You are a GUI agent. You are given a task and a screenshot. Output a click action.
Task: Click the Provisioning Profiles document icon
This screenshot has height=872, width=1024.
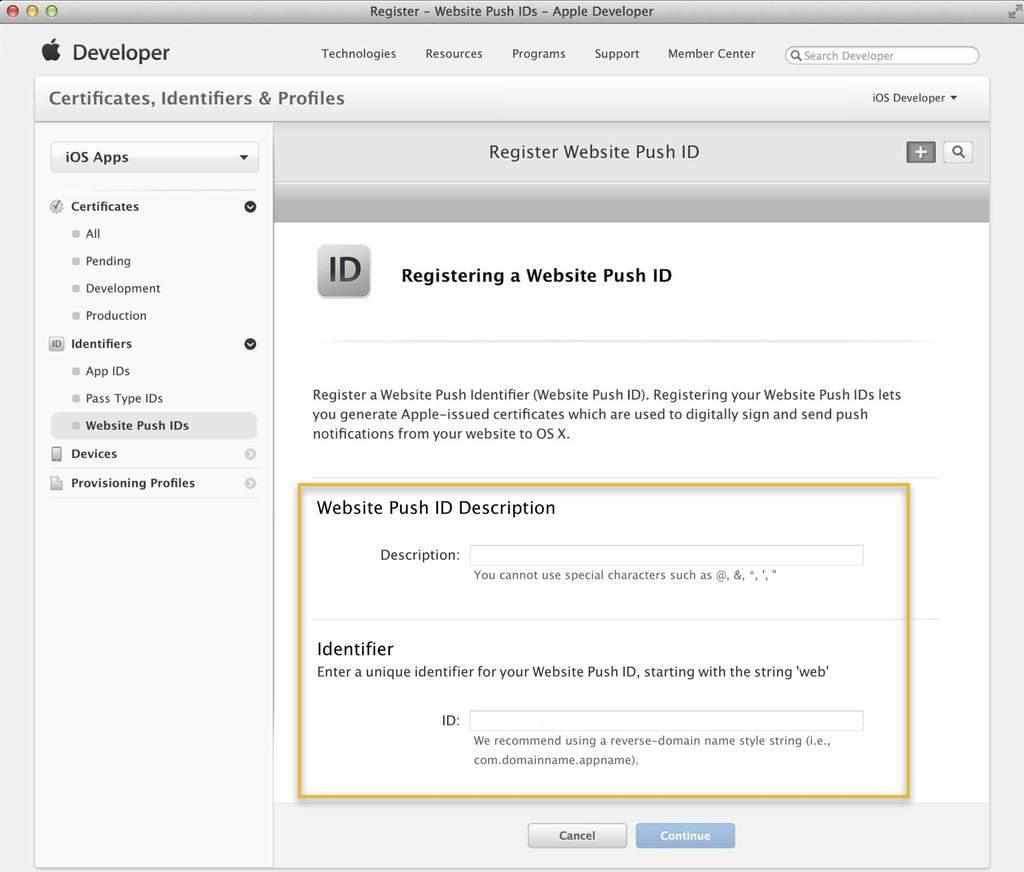coord(57,483)
